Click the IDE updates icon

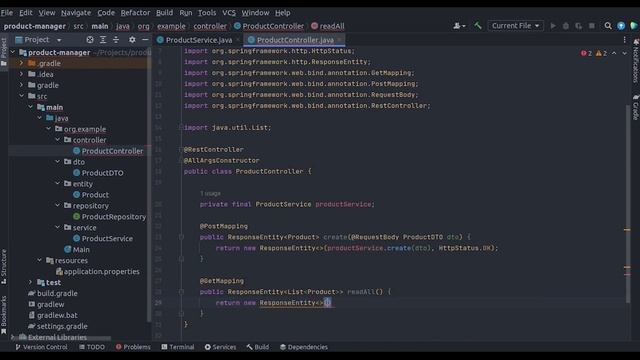621,26
